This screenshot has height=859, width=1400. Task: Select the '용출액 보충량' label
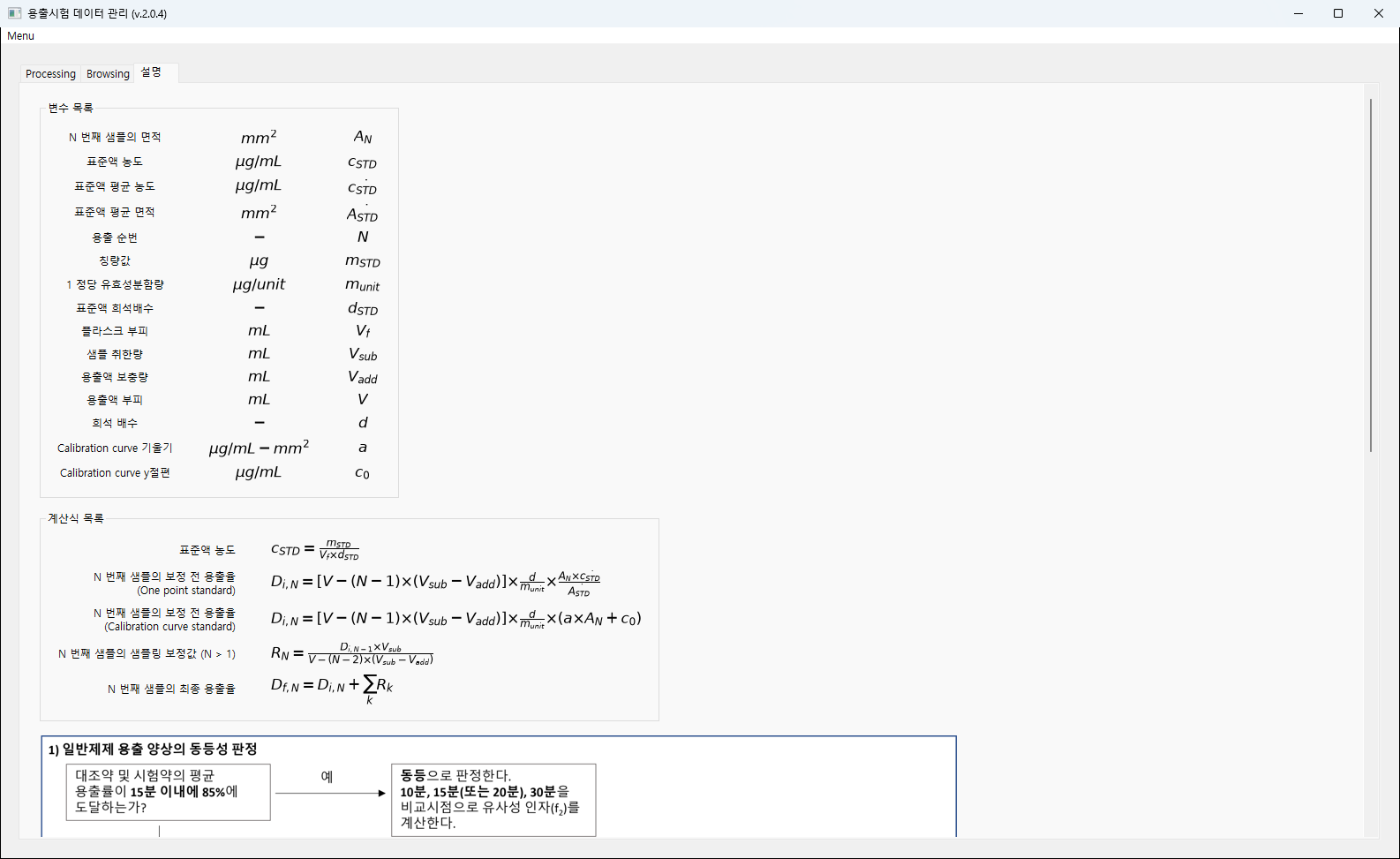115,377
